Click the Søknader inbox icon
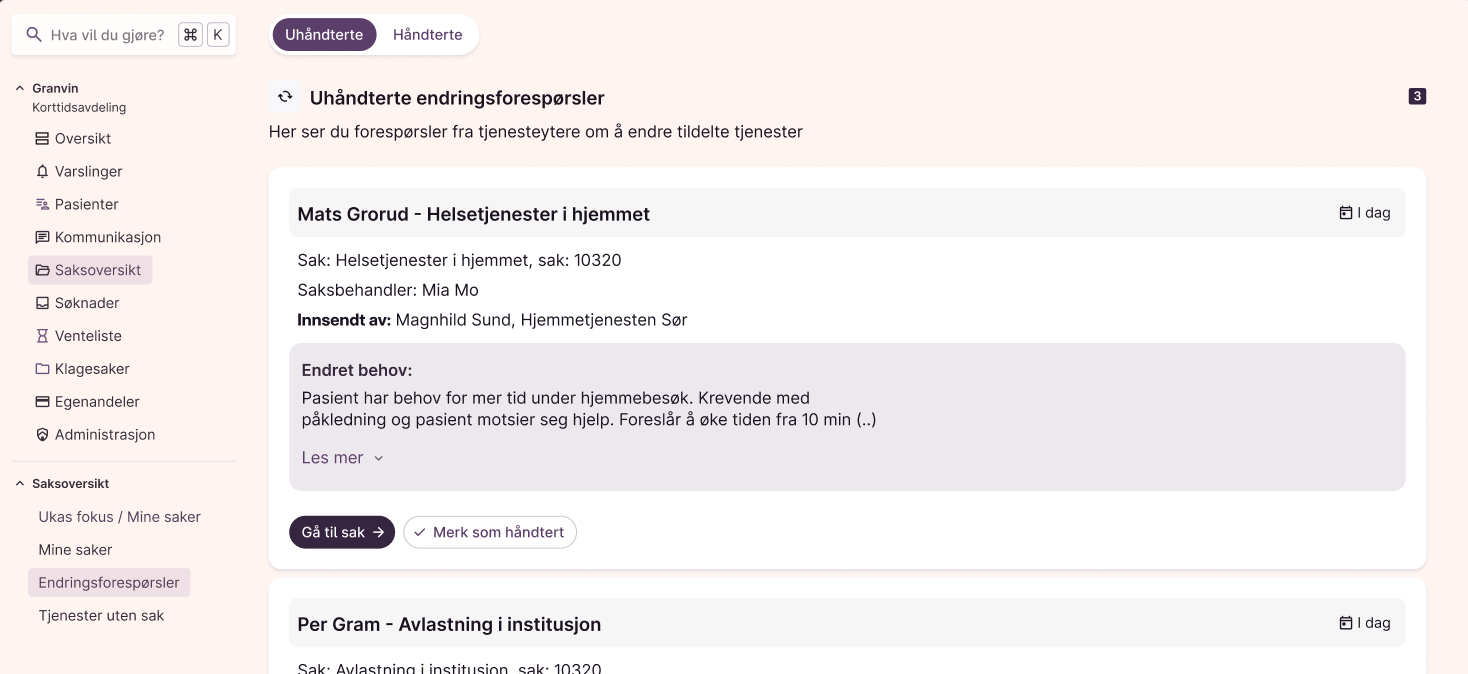Screen dimensions: 1468x674 pyautogui.click(x=42, y=303)
